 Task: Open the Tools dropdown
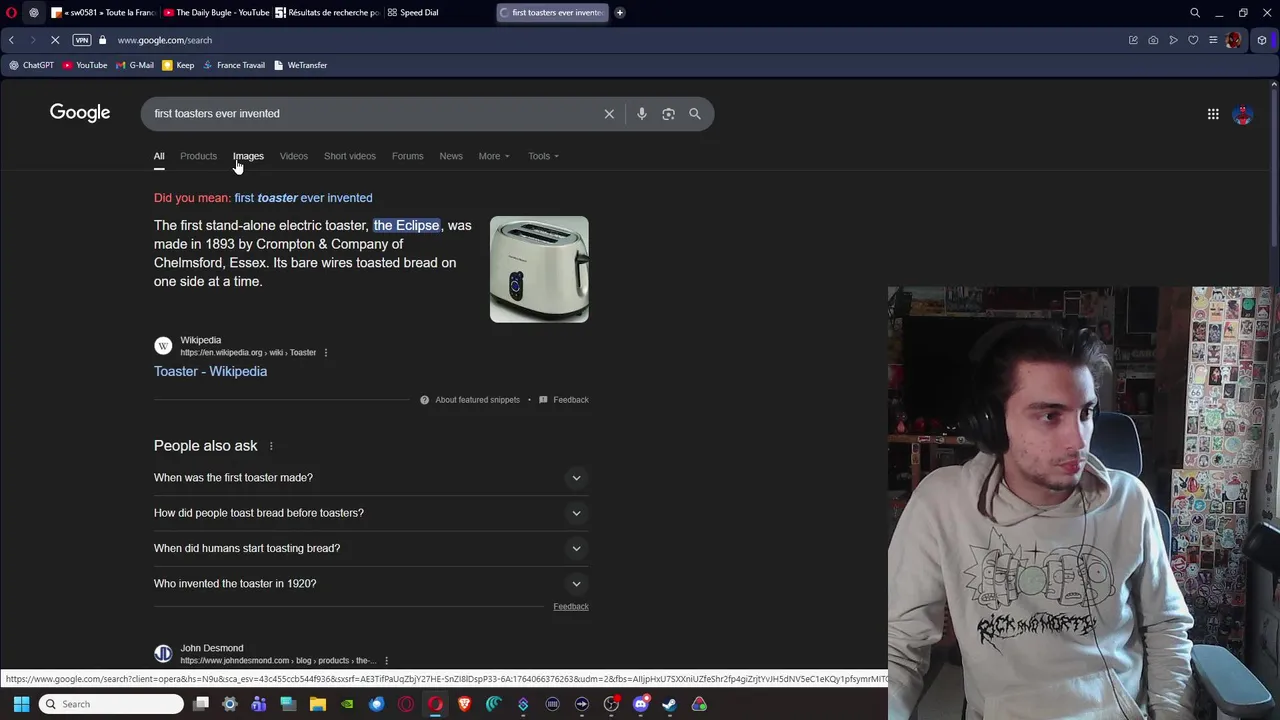pyautogui.click(x=544, y=156)
